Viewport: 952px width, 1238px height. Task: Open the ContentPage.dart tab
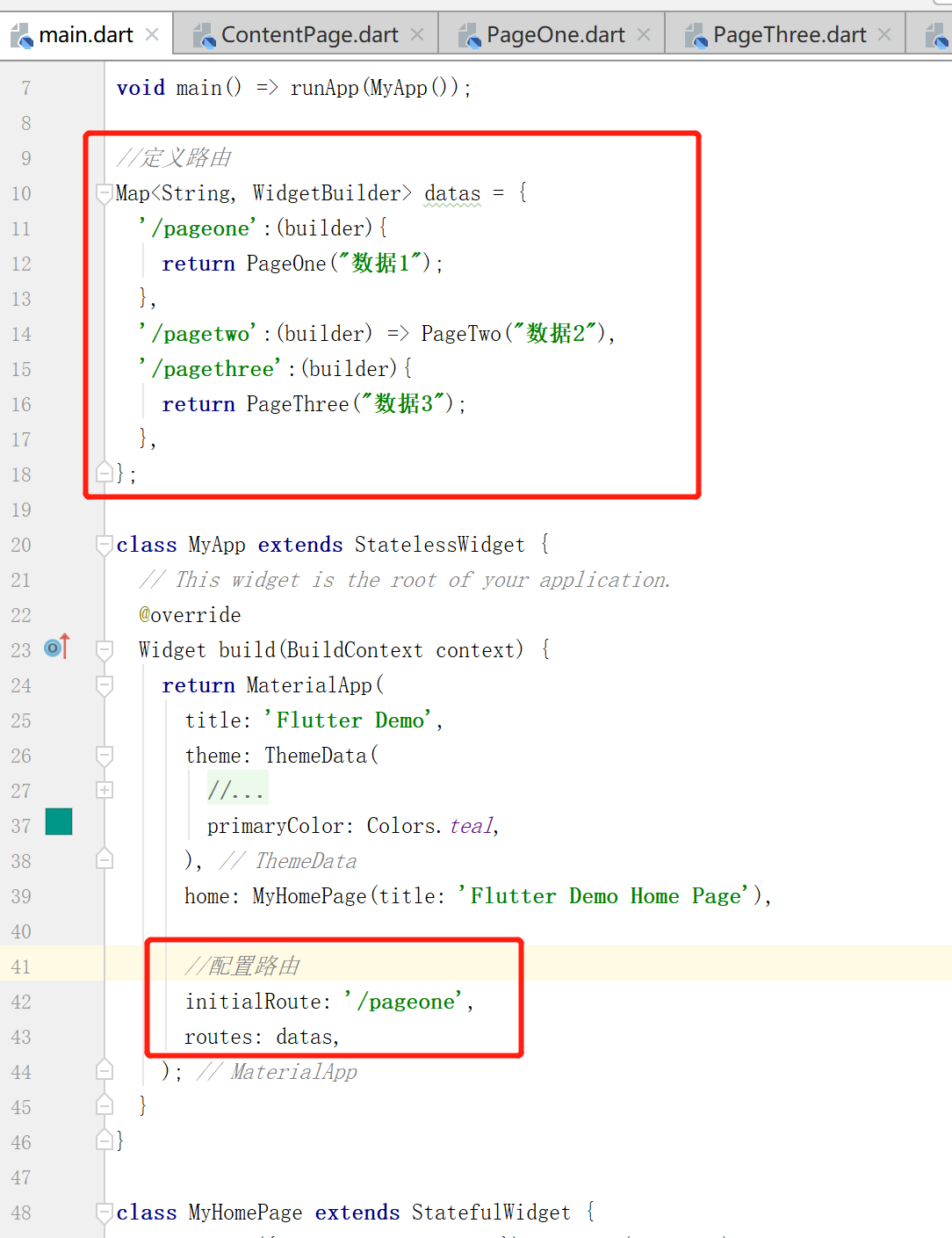(x=306, y=35)
